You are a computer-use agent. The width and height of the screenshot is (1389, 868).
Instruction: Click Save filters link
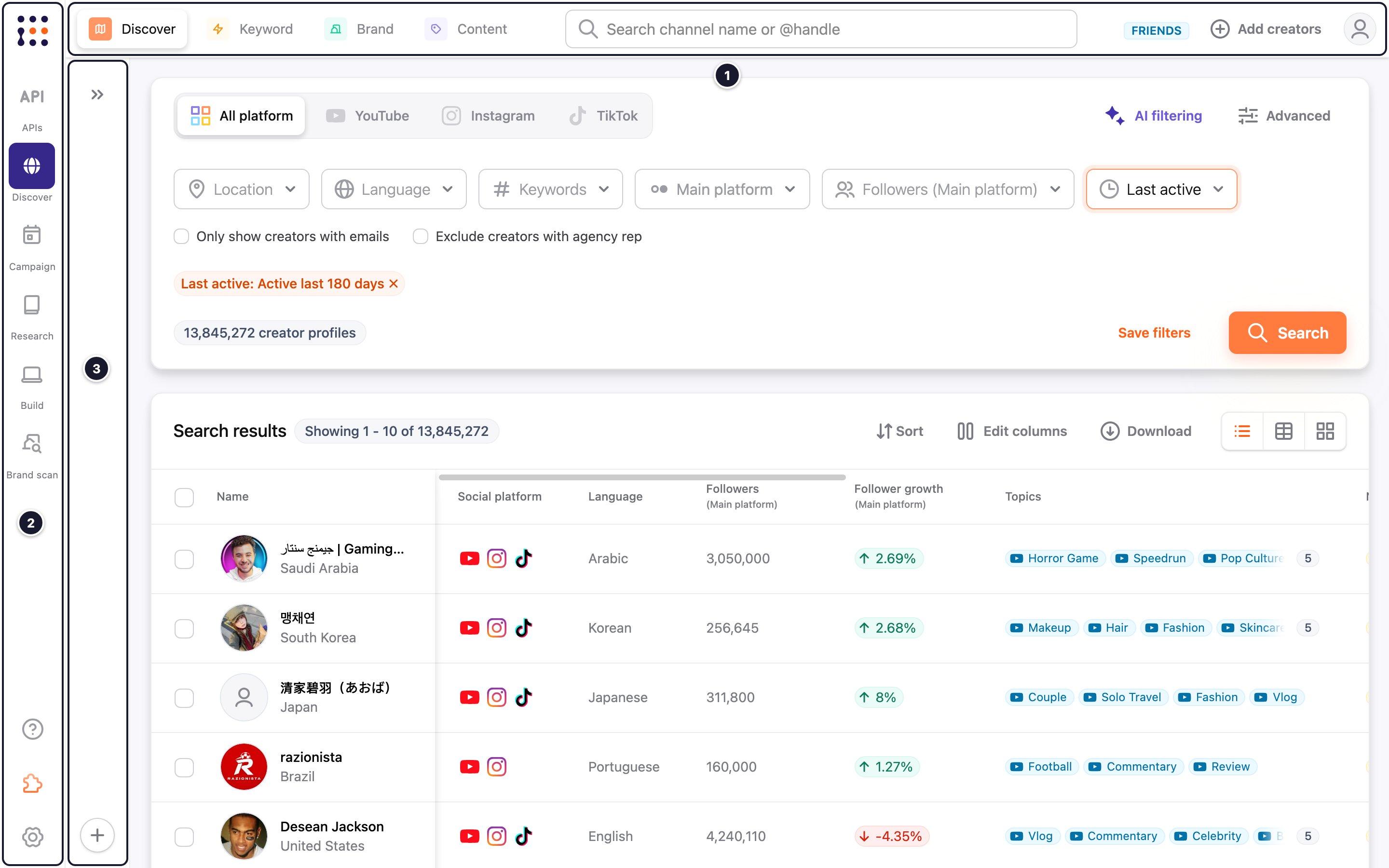[1154, 332]
